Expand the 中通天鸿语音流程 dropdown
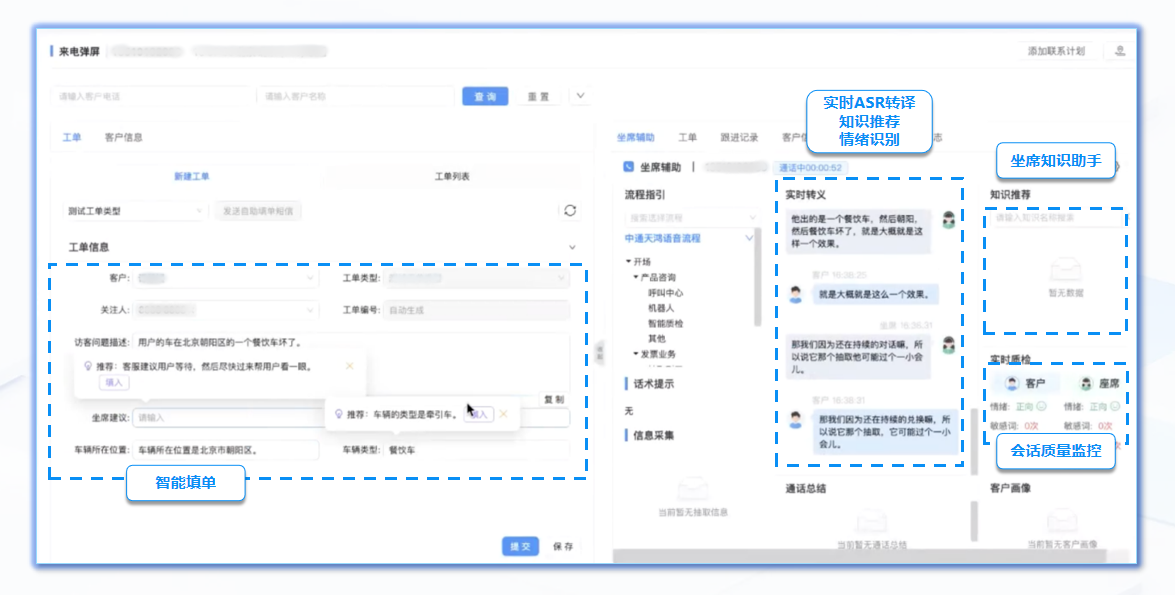 749,238
